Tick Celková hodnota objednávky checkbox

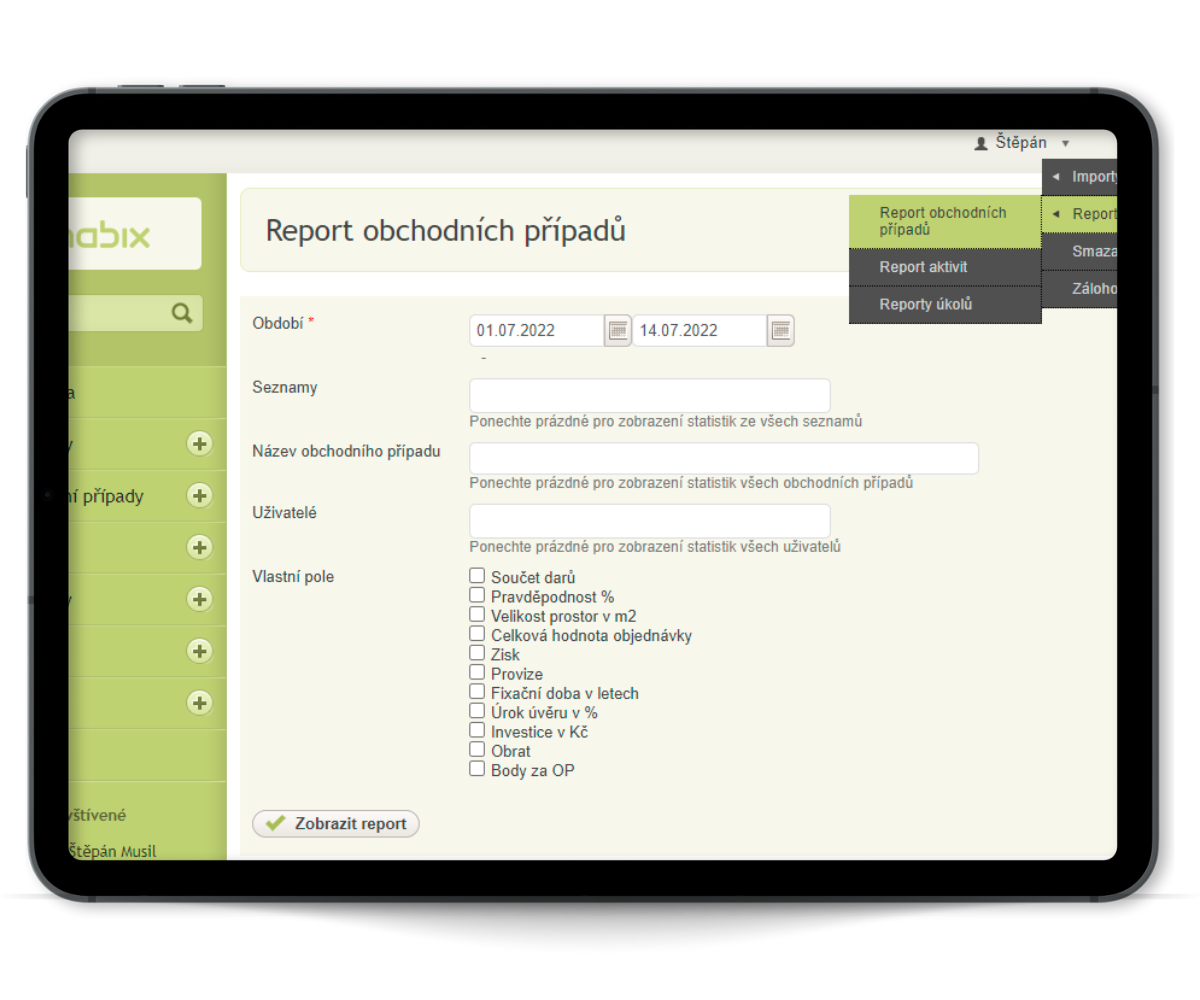click(x=477, y=634)
